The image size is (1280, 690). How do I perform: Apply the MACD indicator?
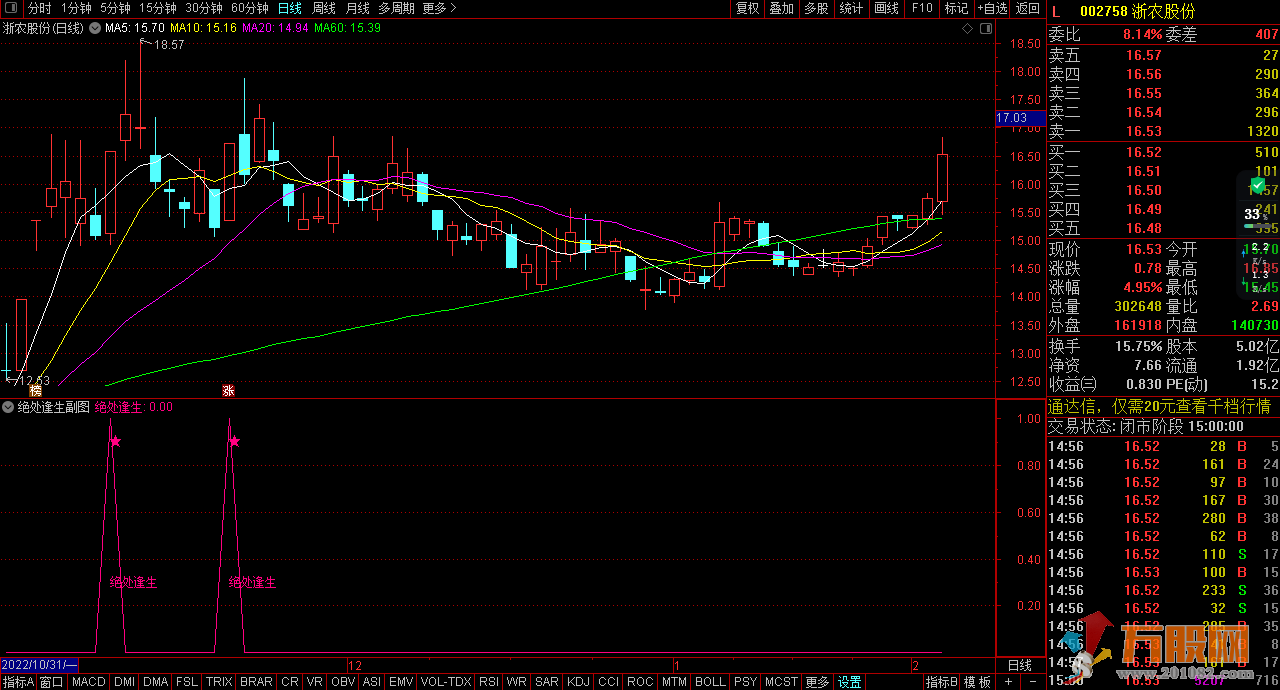point(88,682)
